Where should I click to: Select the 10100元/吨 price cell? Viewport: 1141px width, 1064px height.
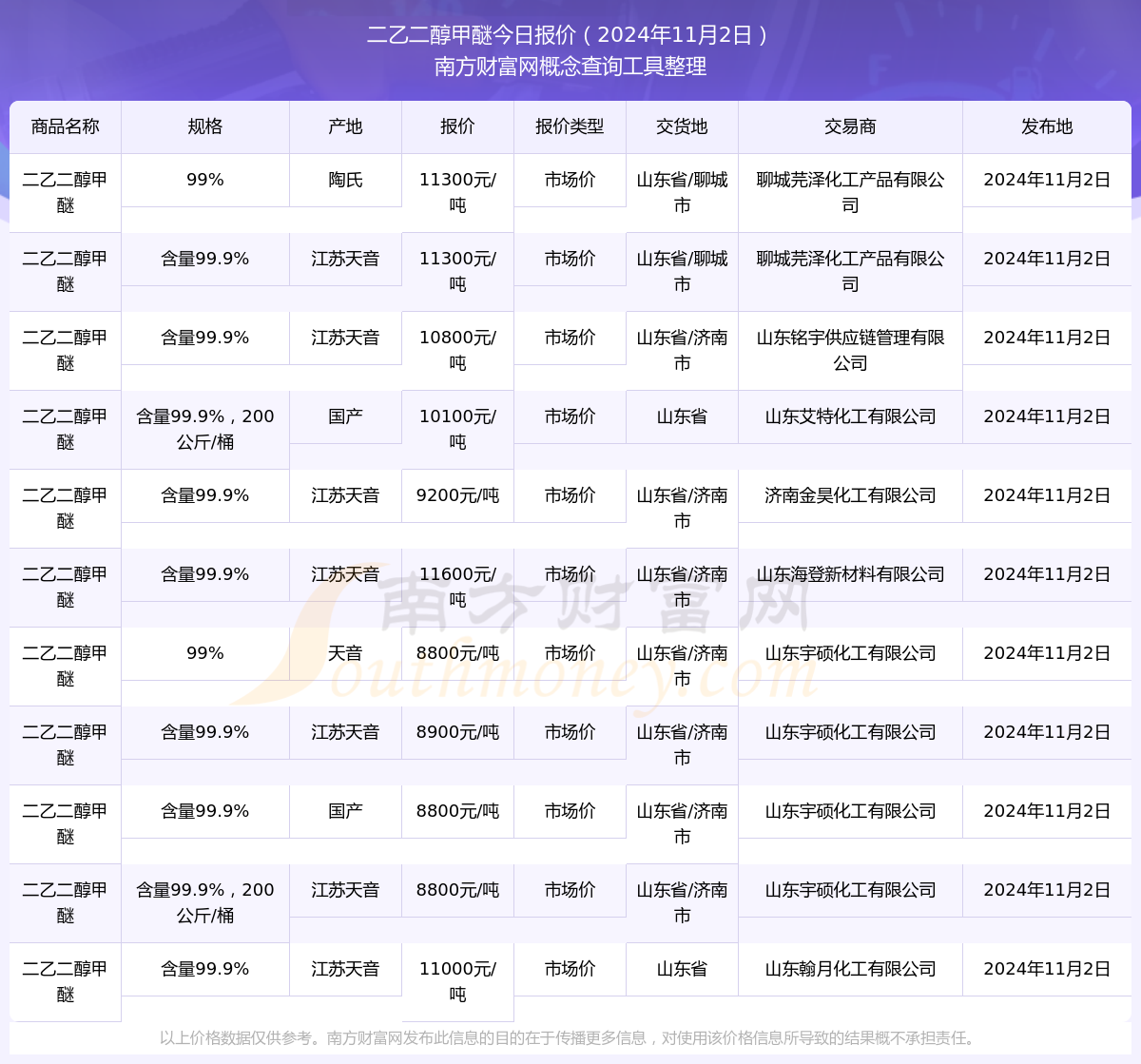click(457, 429)
